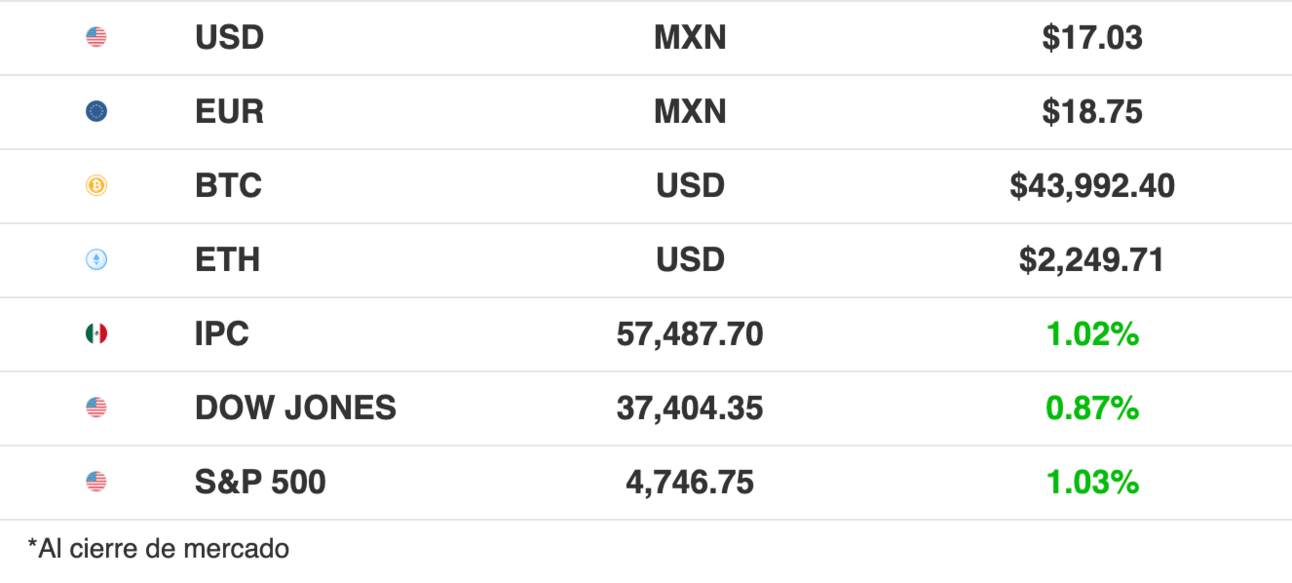The image size is (1292, 583).
Task: Select the $43,992.40 Bitcoin price
Action: [1092, 186]
